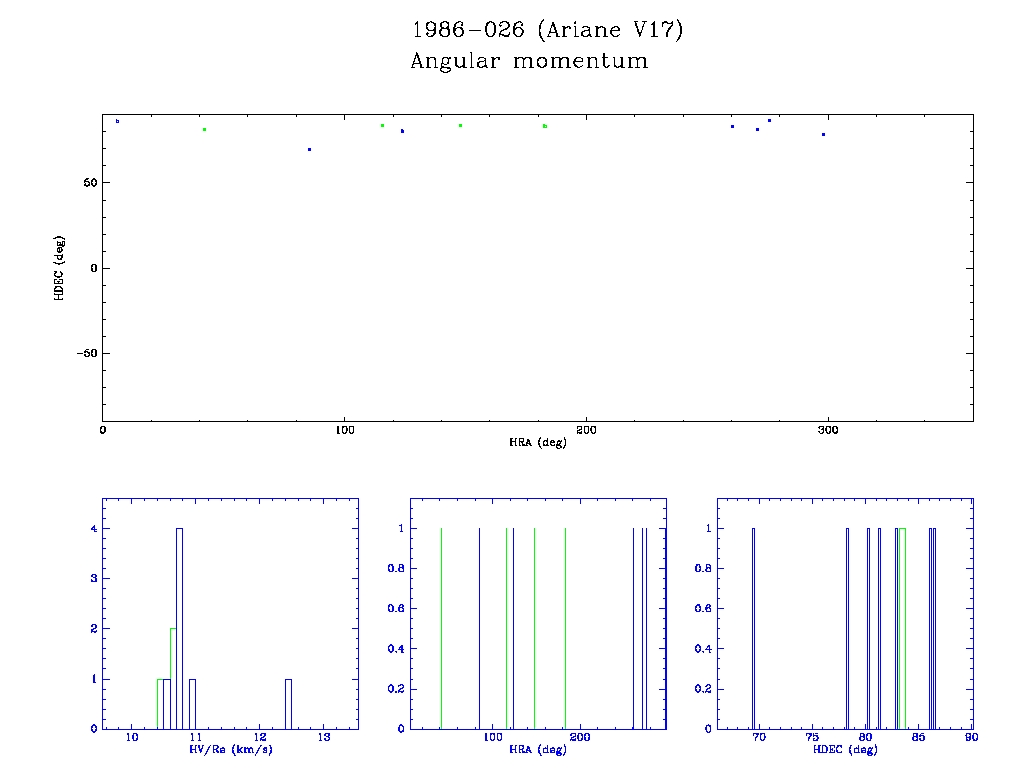Click the "200" tick label under the top scatter plot
The height and width of the screenshot is (768, 1024).
tap(586, 430)
